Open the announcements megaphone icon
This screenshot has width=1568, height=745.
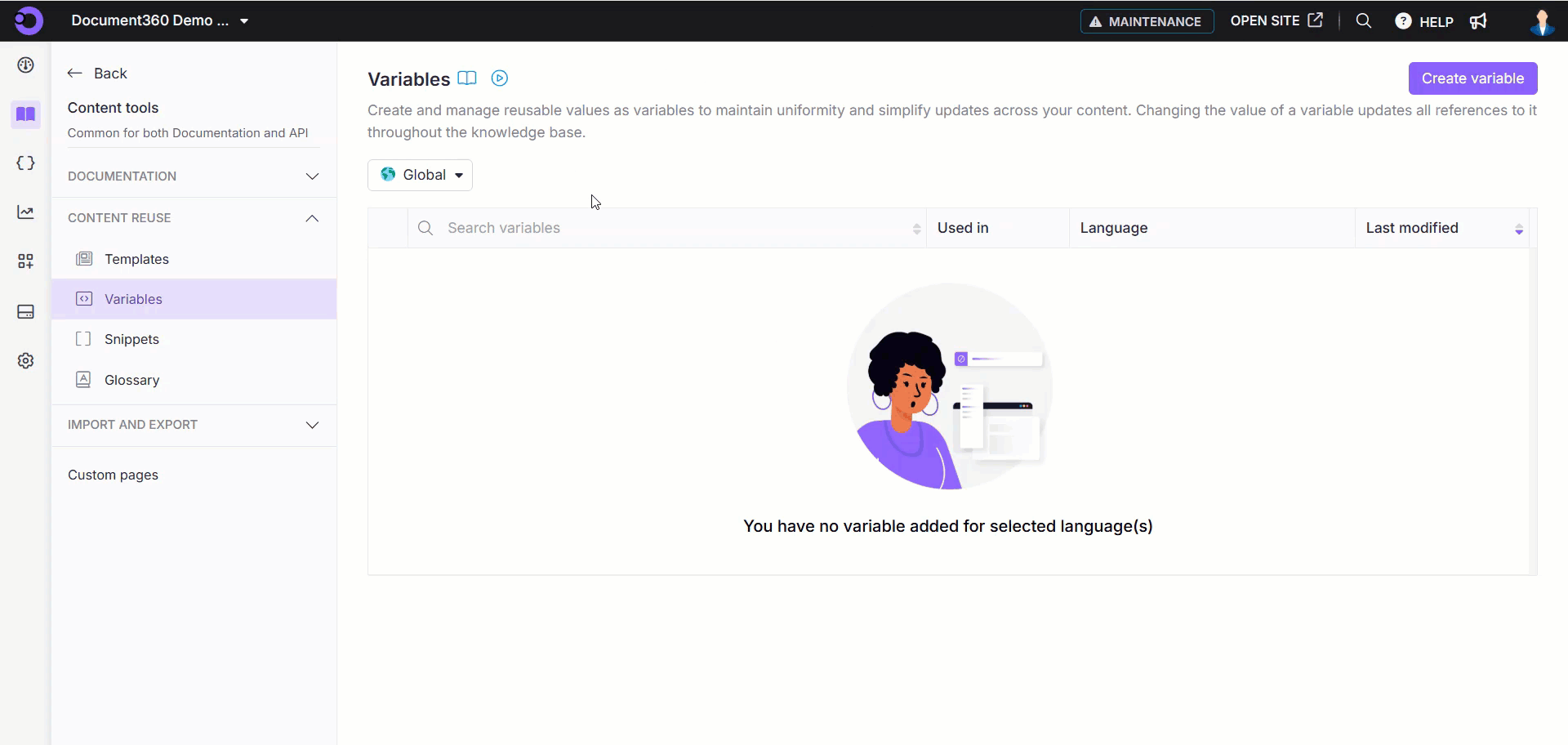(1479, 21)
